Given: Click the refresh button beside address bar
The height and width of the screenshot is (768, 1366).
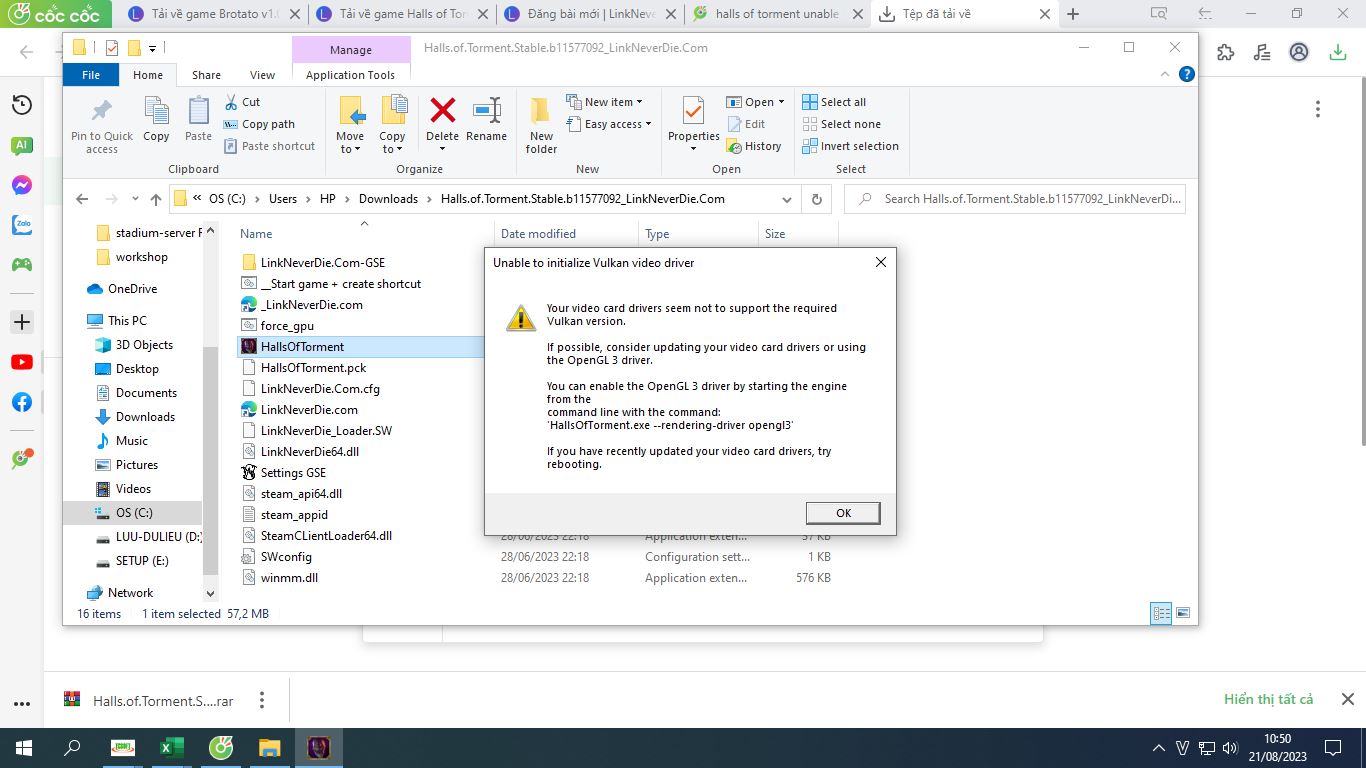Looking at the screenshot, I should pos(817,199).
